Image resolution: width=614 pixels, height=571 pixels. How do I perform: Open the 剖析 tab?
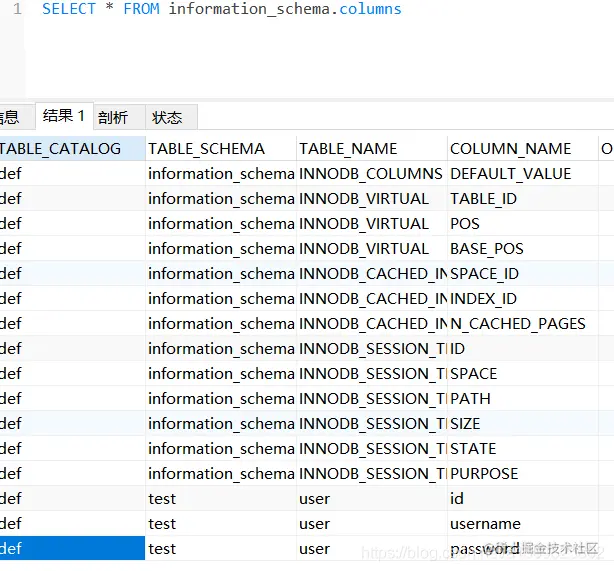point(119,117)
